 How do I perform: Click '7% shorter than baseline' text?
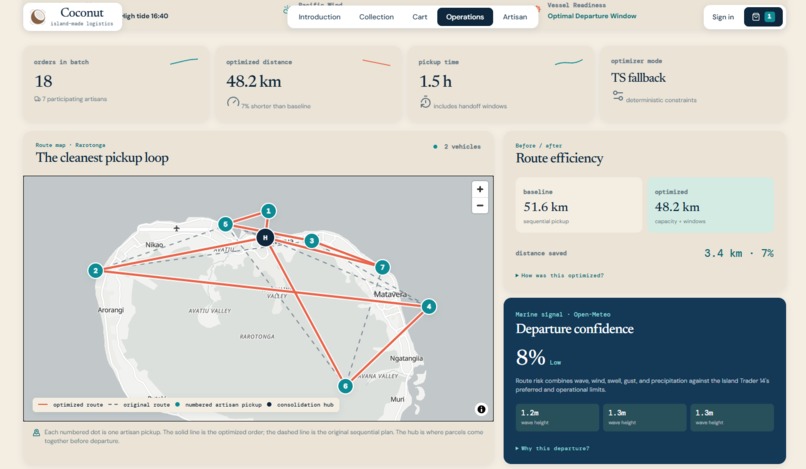point(276,106)
